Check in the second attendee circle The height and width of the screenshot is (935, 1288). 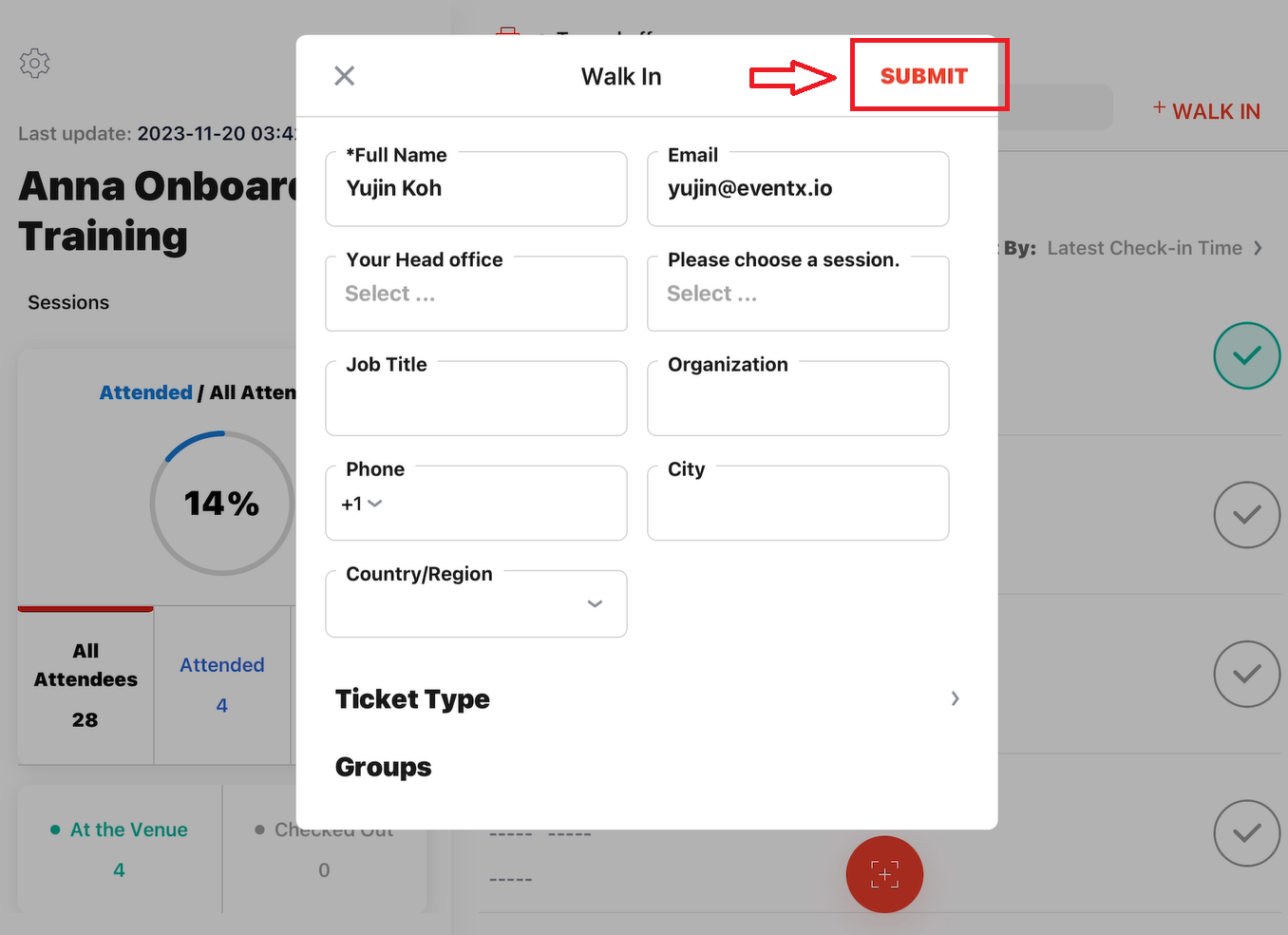(1246, 515)
